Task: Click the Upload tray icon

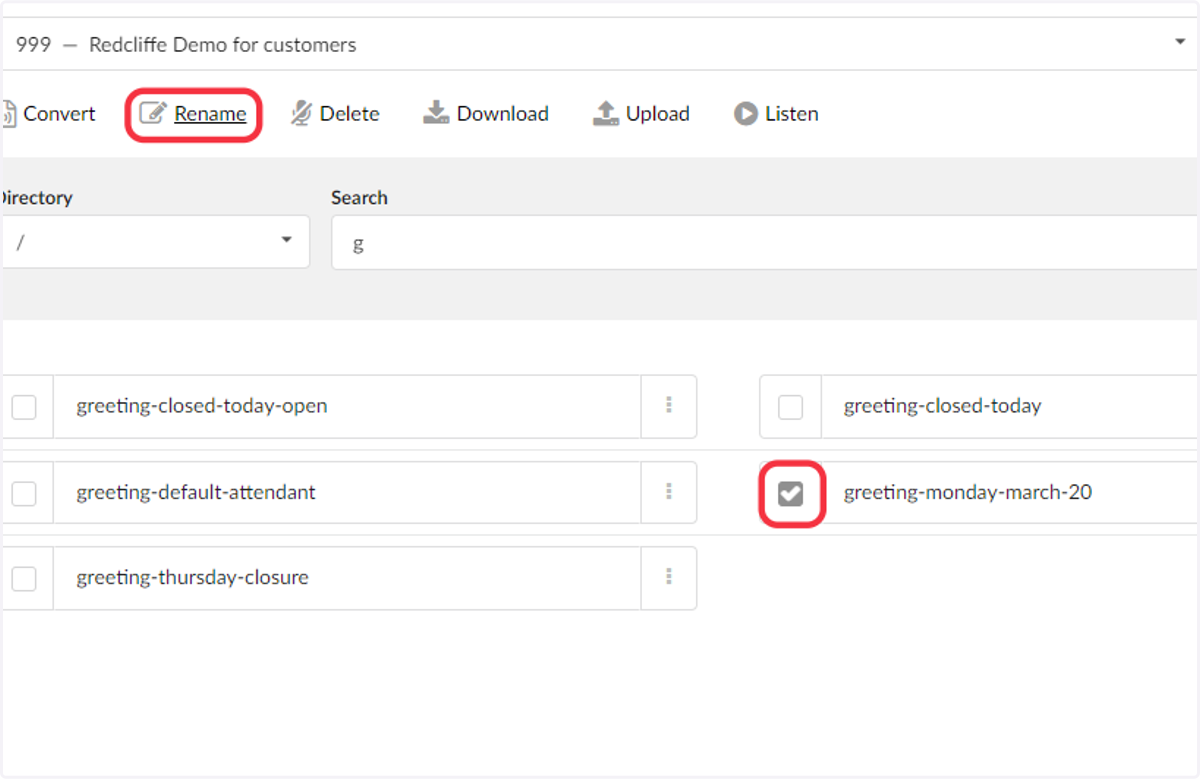Action: click(x=606, y=113)
